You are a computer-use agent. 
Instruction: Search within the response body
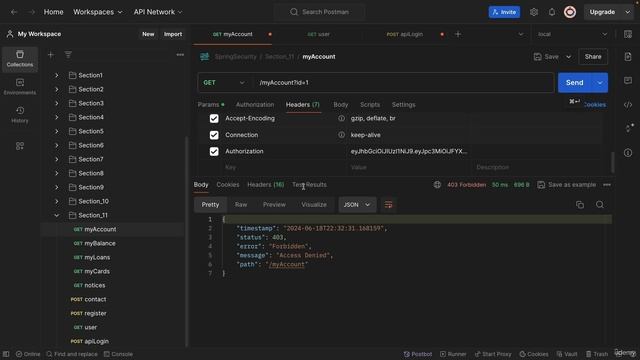coord(600,204)
